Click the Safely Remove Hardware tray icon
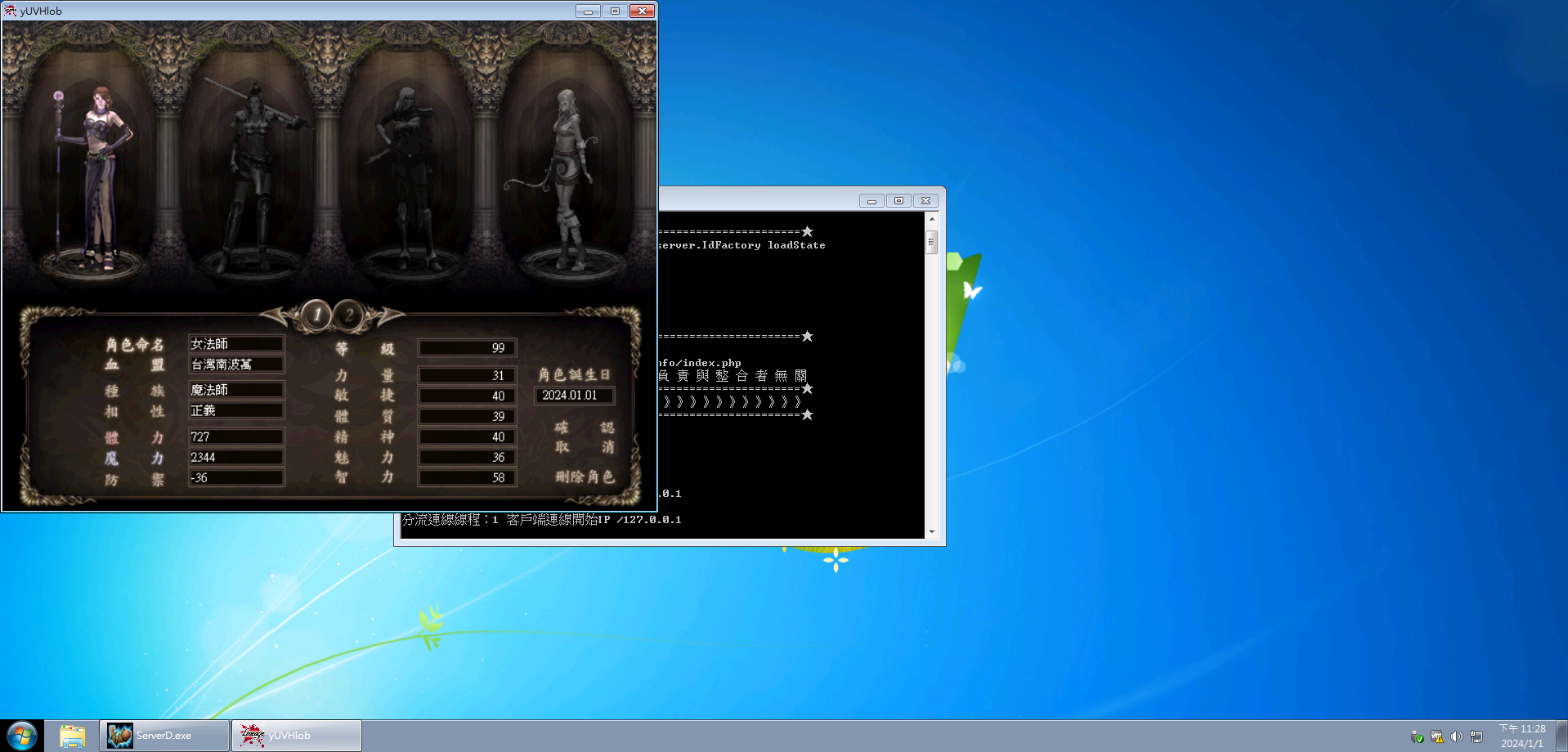This screenshot has width=1568, height=752. tap(1418, 736)
